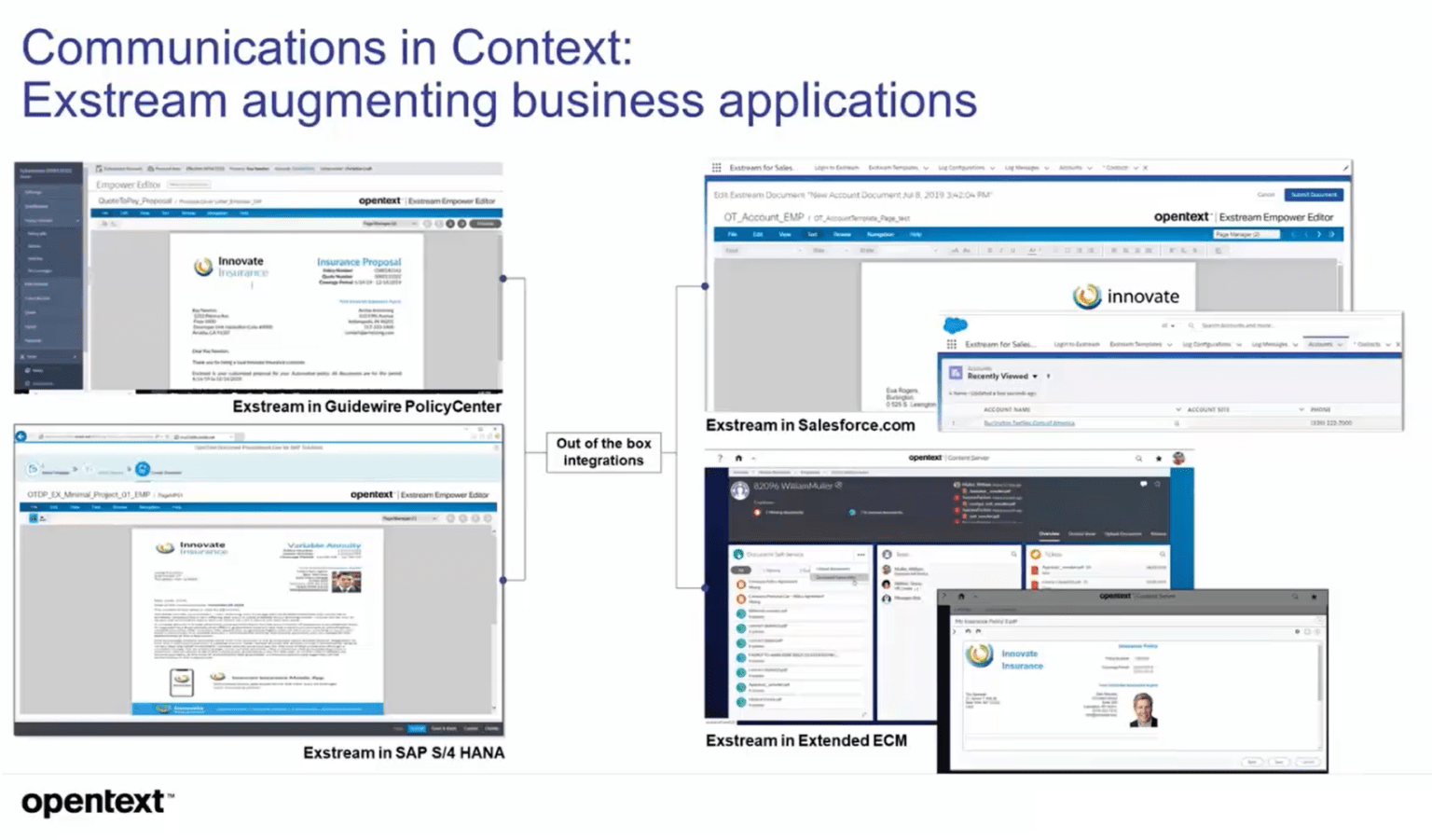
Task: Click the user avatar in Content Server header
Action: (1178, 458)
